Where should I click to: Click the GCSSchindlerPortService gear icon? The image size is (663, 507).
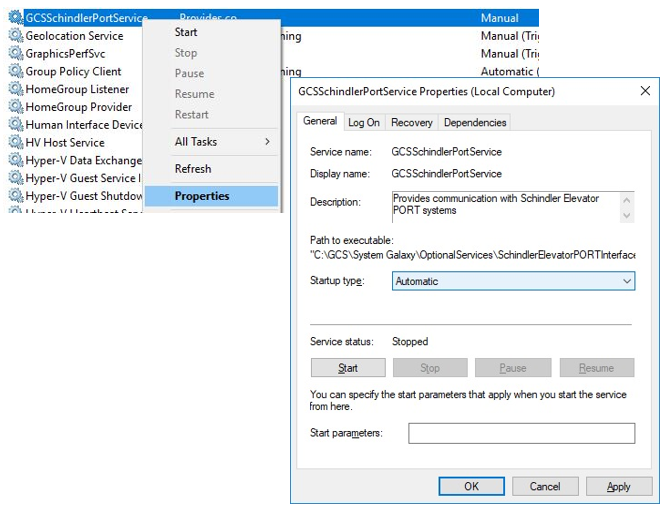pos(16,18)
